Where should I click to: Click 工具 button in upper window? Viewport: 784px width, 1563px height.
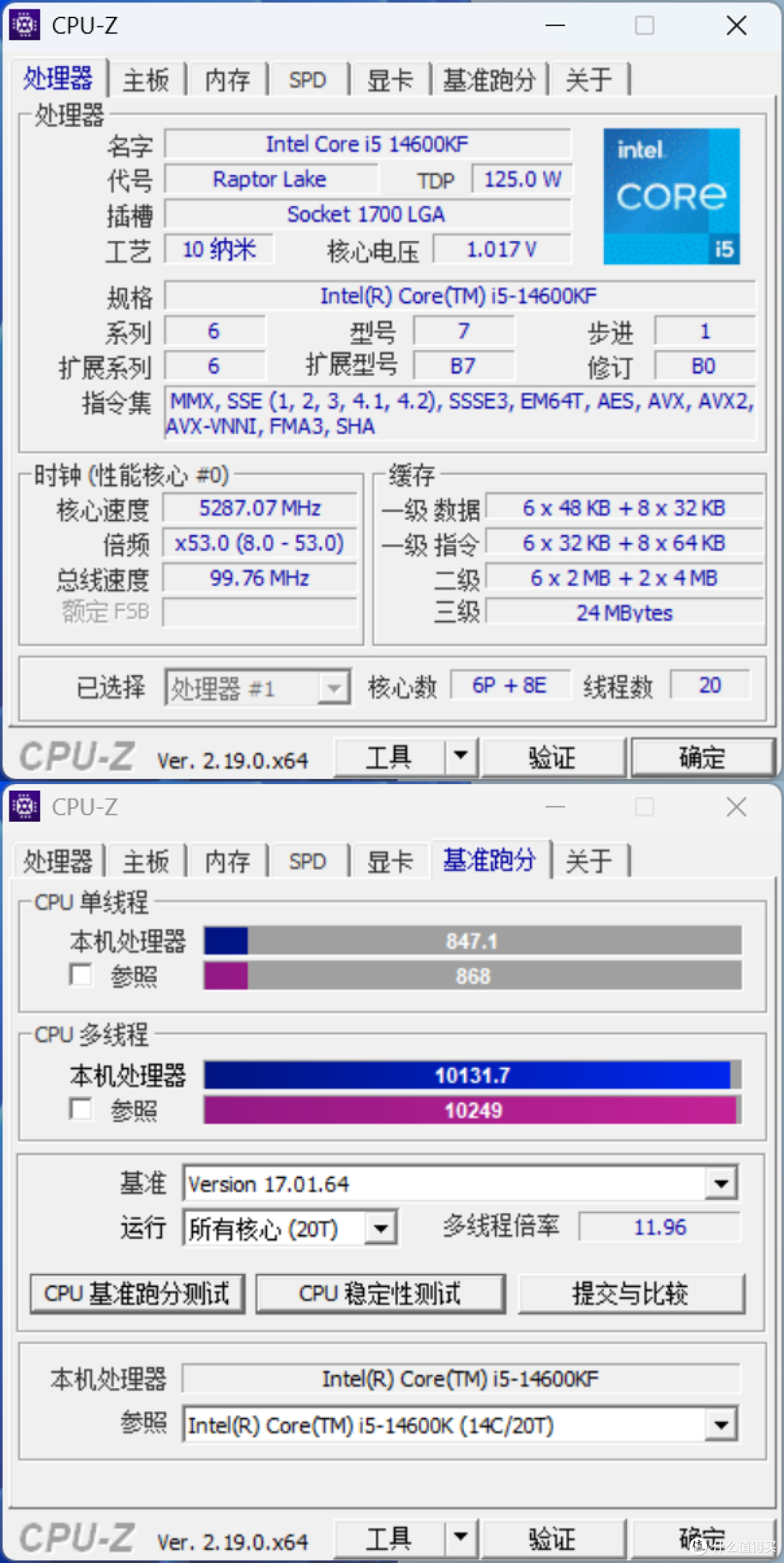(x=389, y=757)
